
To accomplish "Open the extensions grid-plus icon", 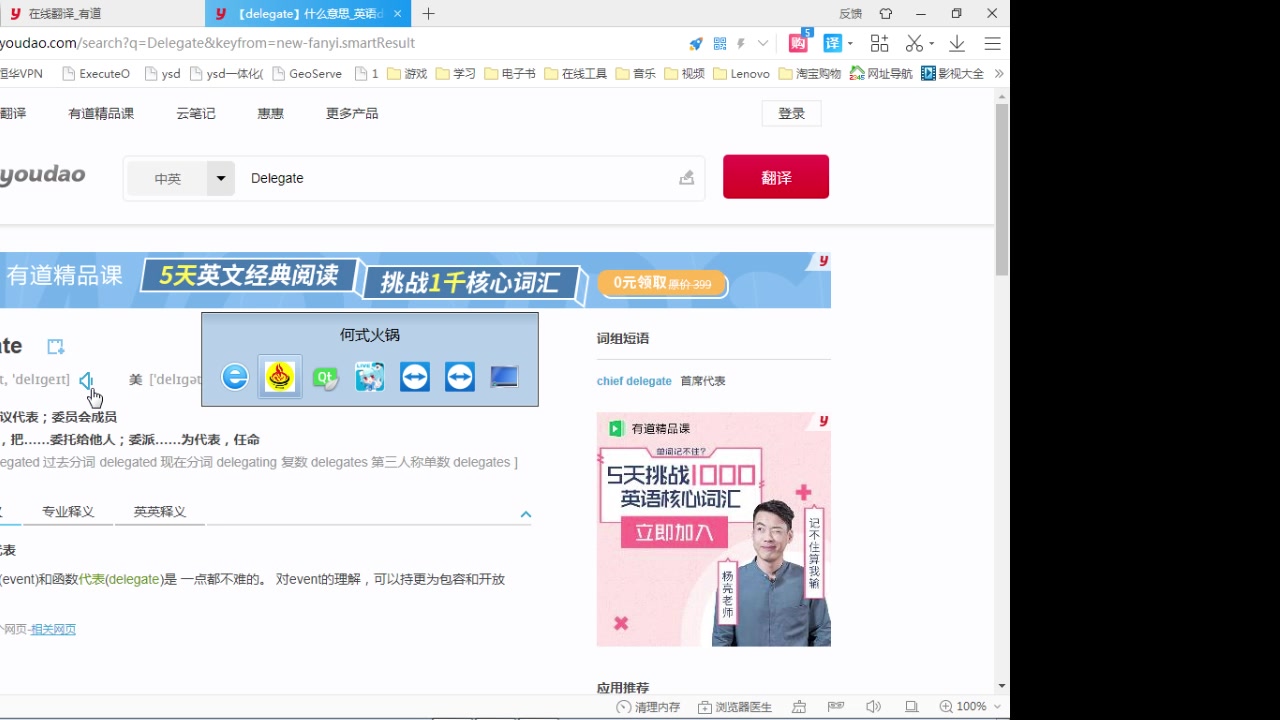I will tap(879, 43).
